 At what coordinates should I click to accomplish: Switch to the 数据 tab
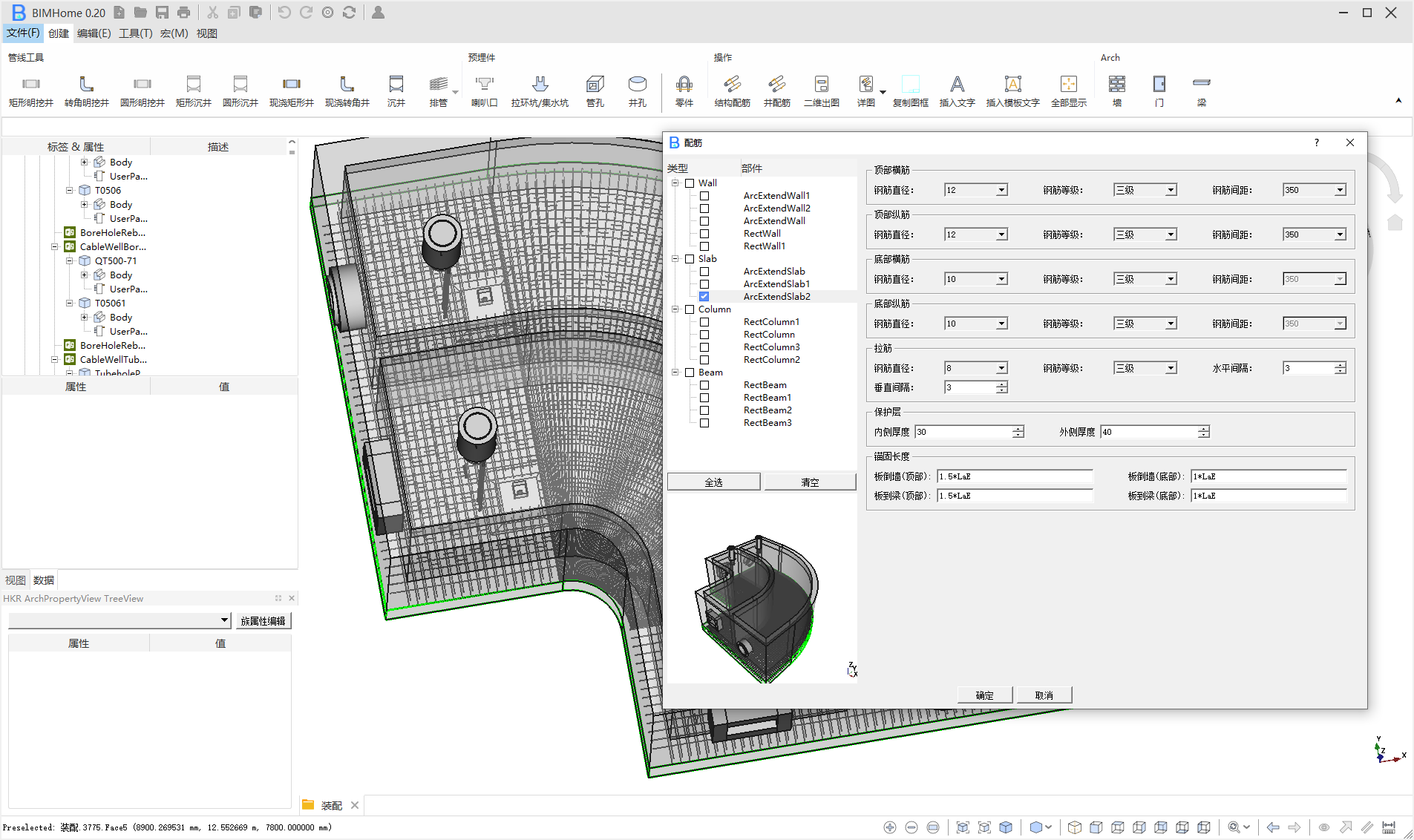tap(44, 580)
